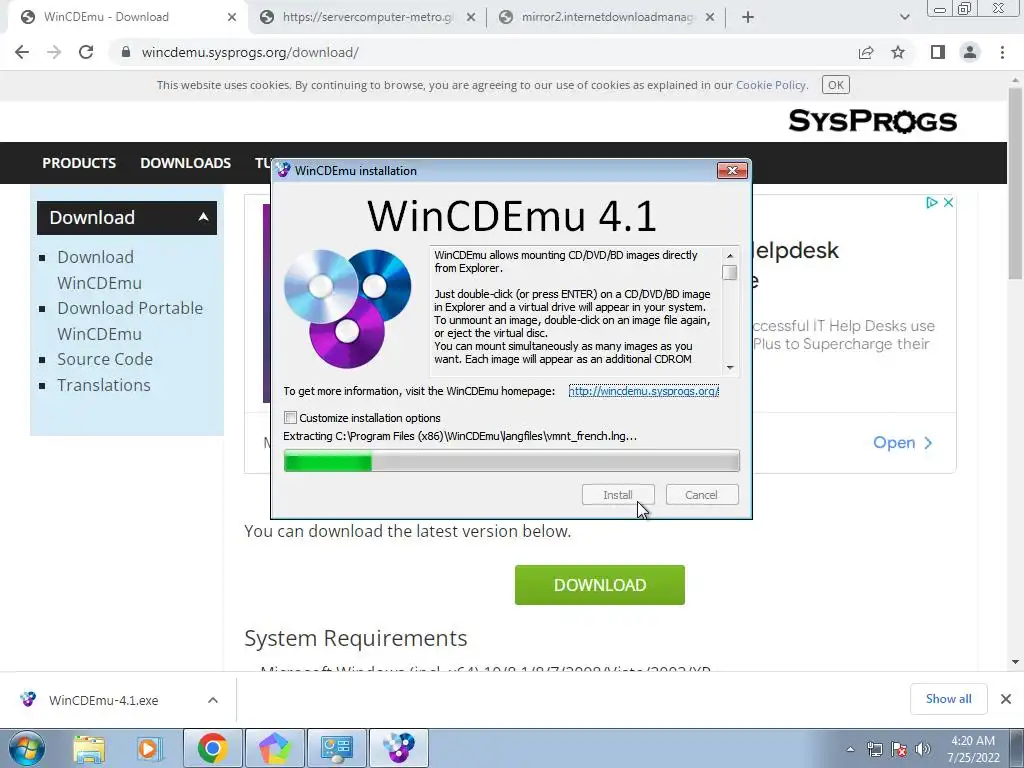Click the description scrollbar thumb
Viewport: 1024px width, 768px height.
pos(730,272)
